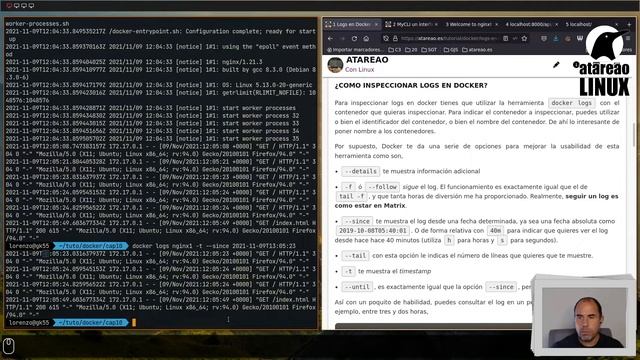Switch to the second workspace indicator
The image size is (640, 360).
(x=16, y=5)
